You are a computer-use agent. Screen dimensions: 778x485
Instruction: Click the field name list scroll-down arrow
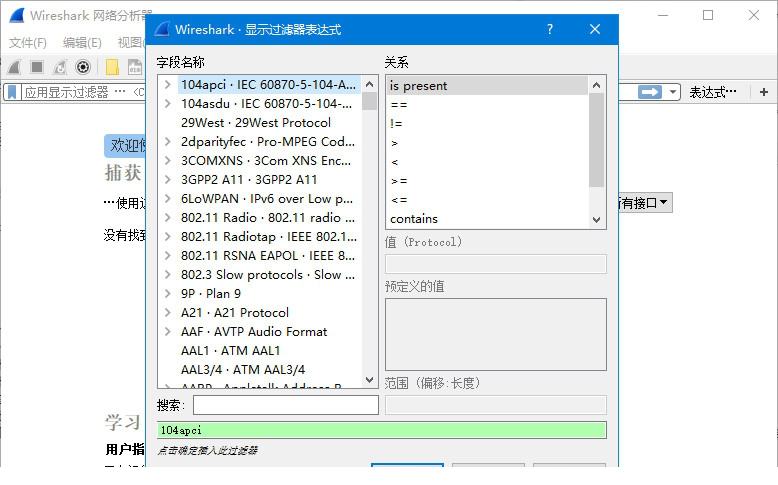(369, 380)
